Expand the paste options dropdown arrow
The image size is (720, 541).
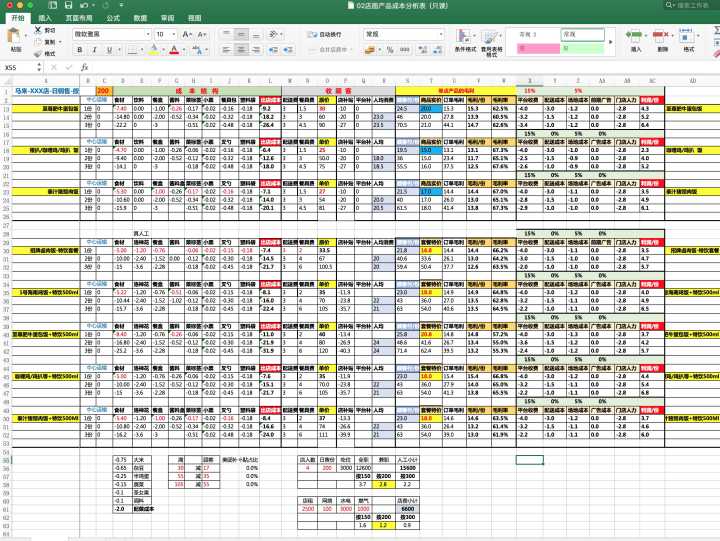coord(25,36)
